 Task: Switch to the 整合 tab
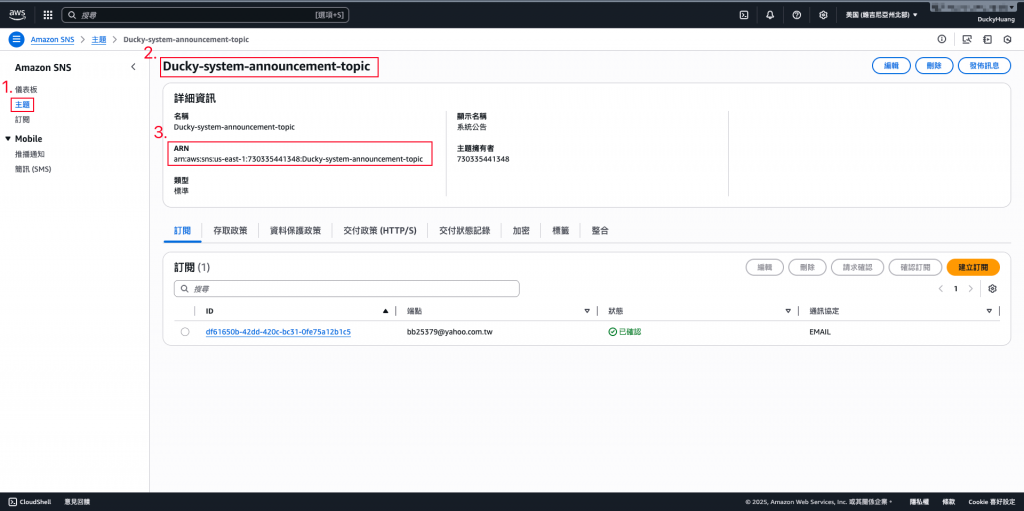point(600,231)
